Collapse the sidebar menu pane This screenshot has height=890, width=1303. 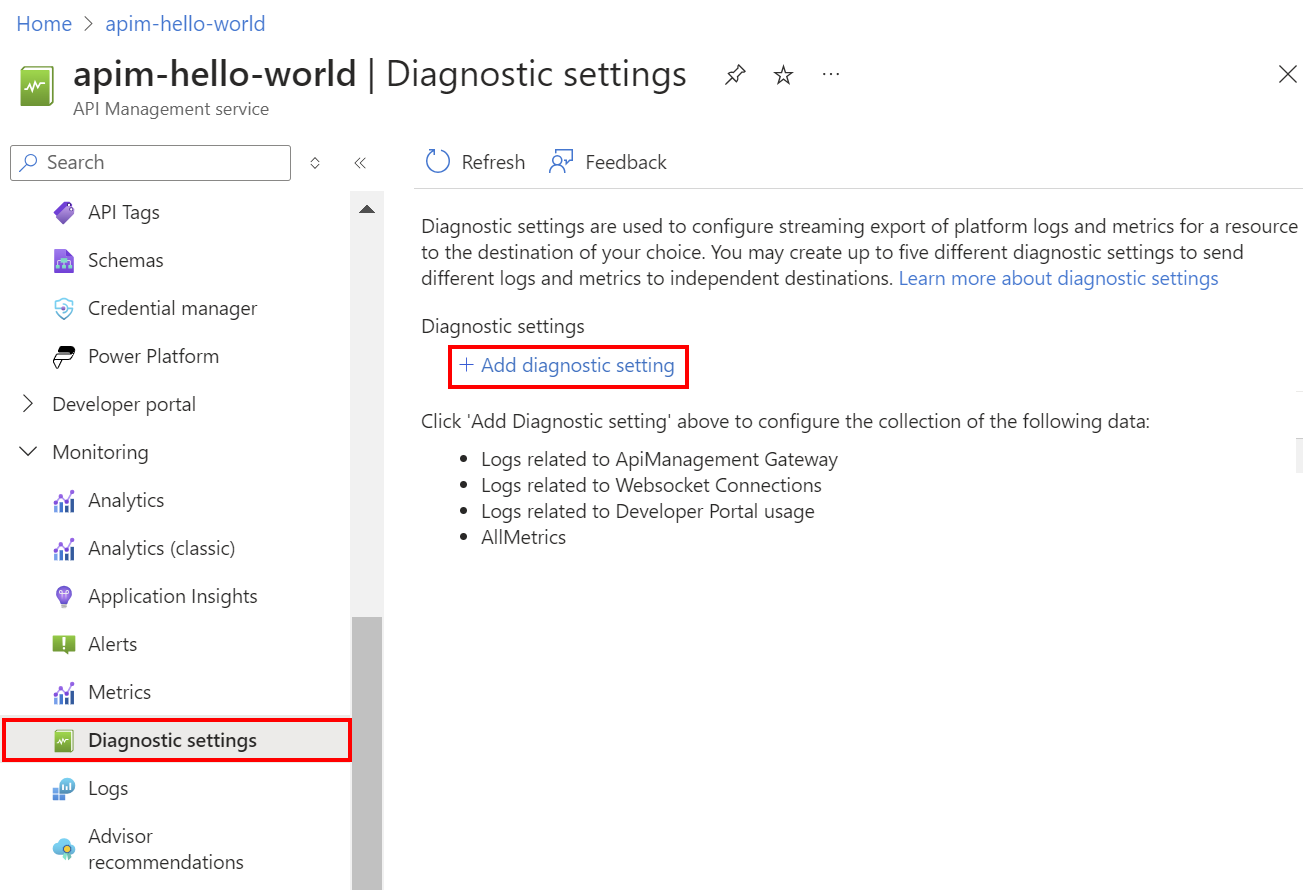[360, 163]
